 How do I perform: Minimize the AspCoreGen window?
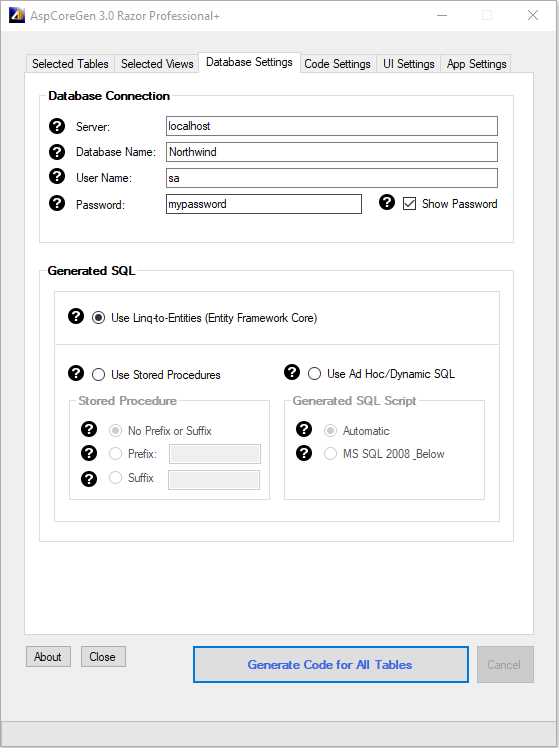click(442, 15)
